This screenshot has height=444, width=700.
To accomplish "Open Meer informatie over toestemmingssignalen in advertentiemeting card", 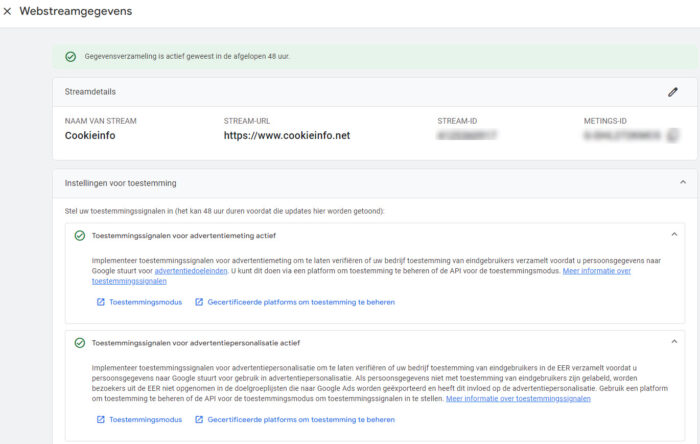I will click(596, 271).
